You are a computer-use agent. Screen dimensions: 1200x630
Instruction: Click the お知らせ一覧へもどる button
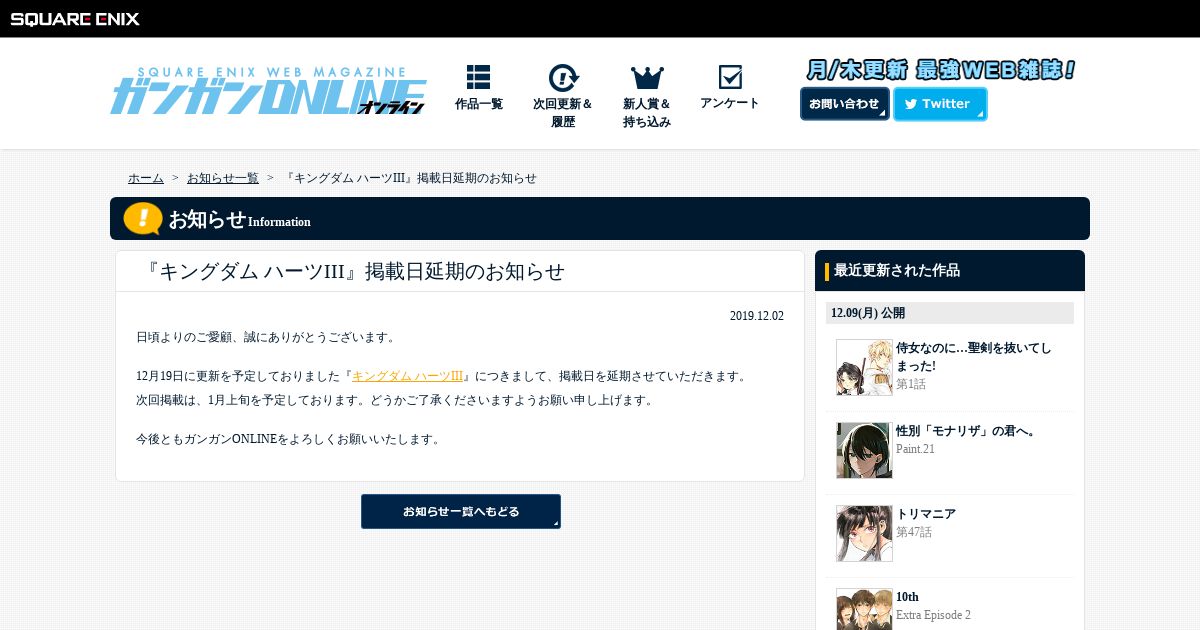pyautogui.click(x=461, y=511)
